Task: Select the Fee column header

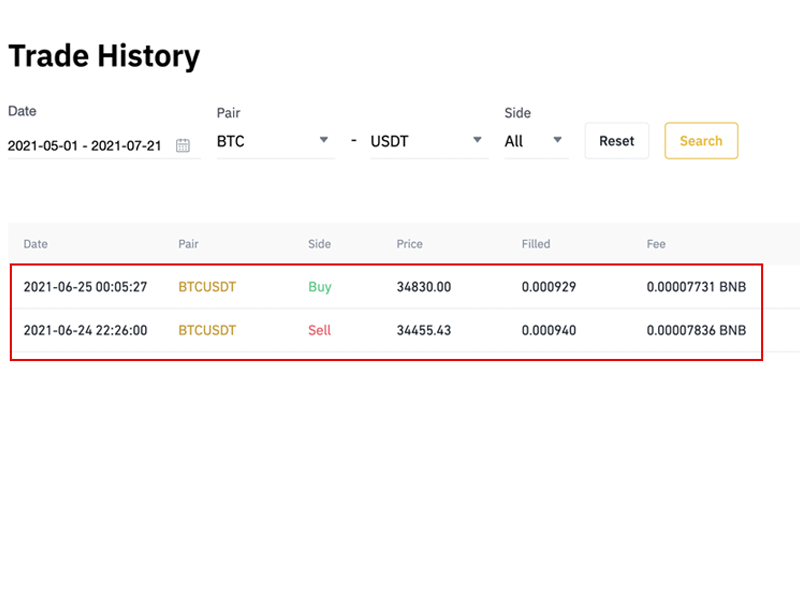Action: tap(656, 244)
